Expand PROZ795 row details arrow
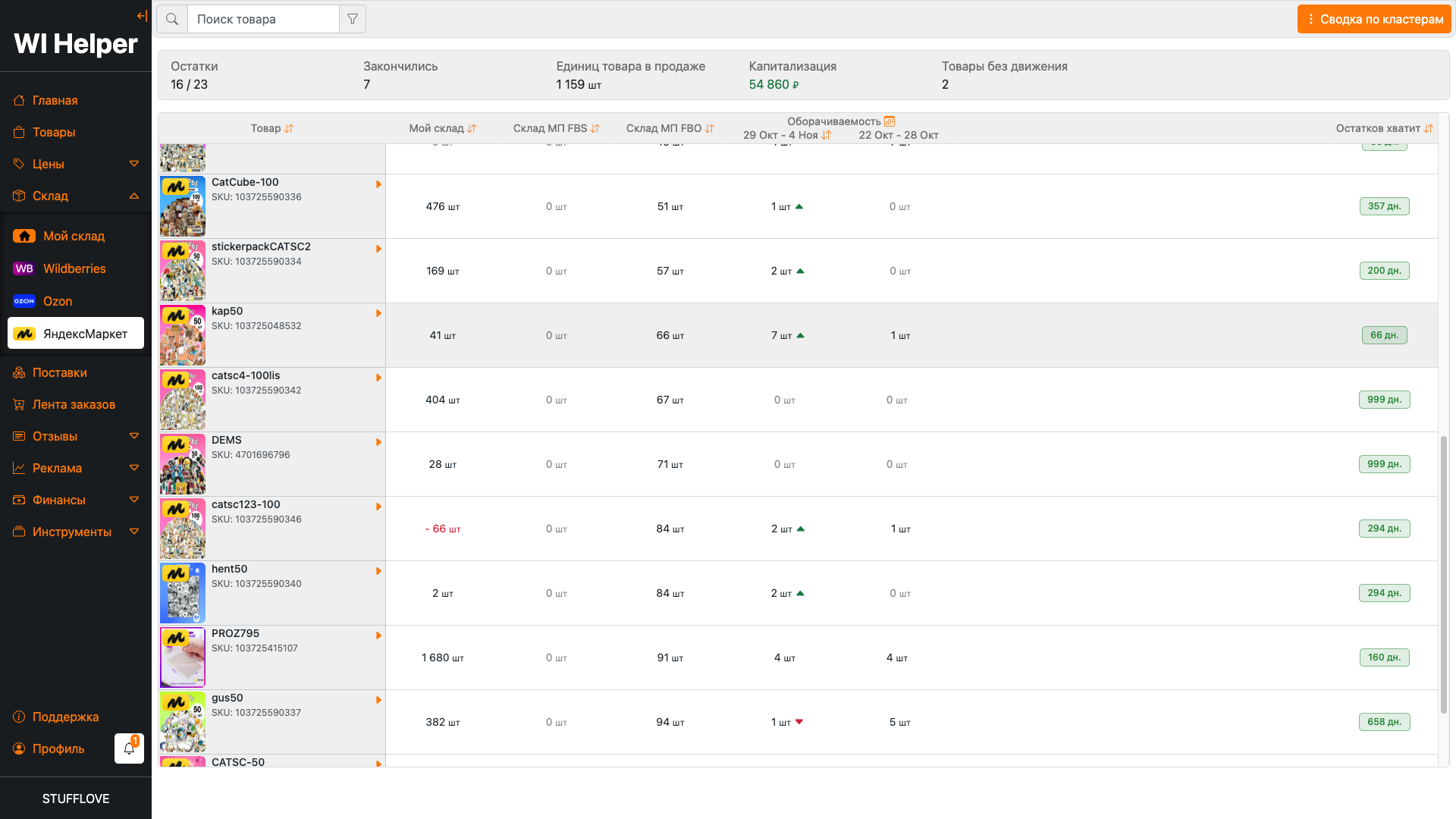The height and width of the screenshot is (819, 1456). [x=378, y=635]
